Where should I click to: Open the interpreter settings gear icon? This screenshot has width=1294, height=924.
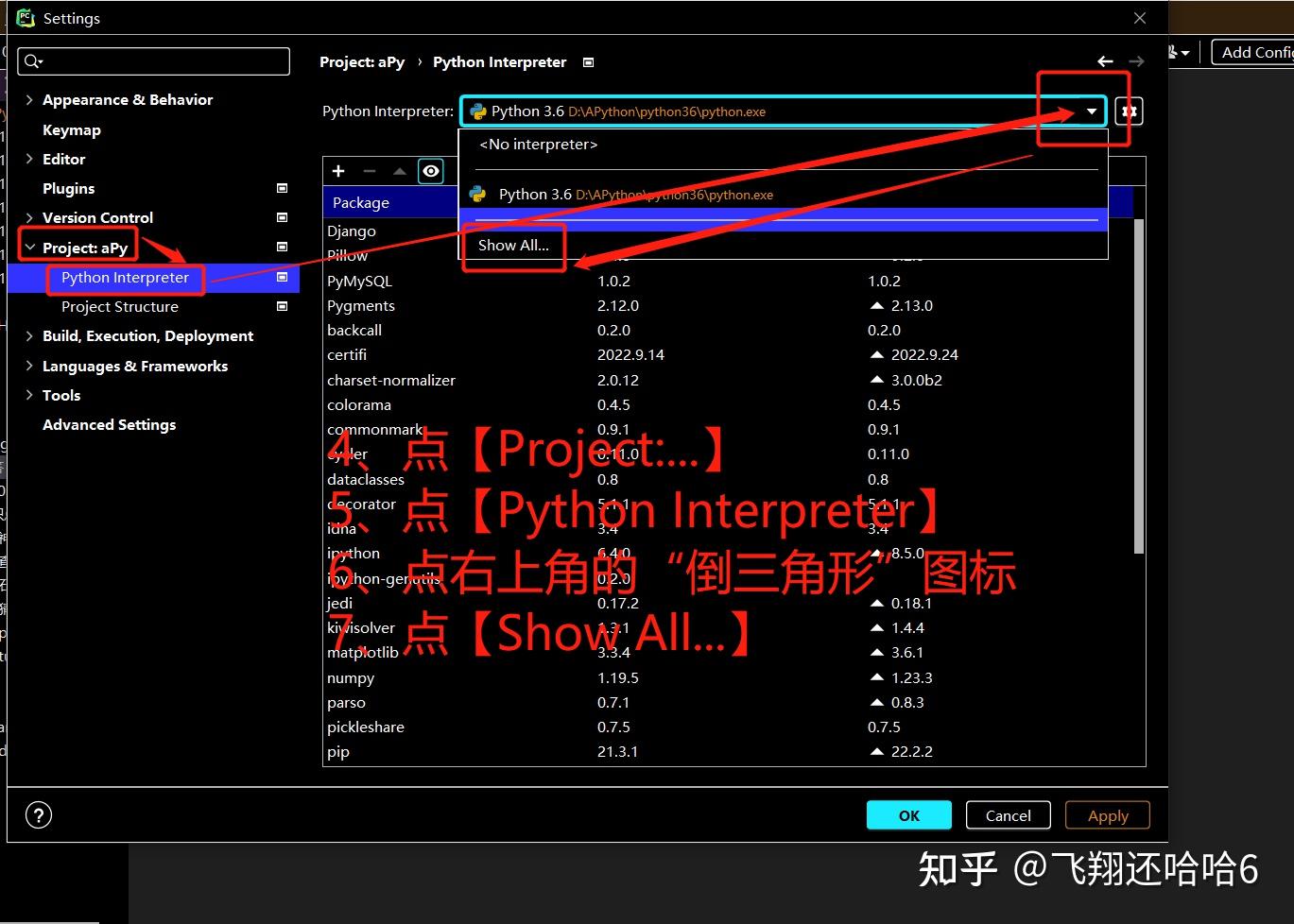click(1129, 111)
